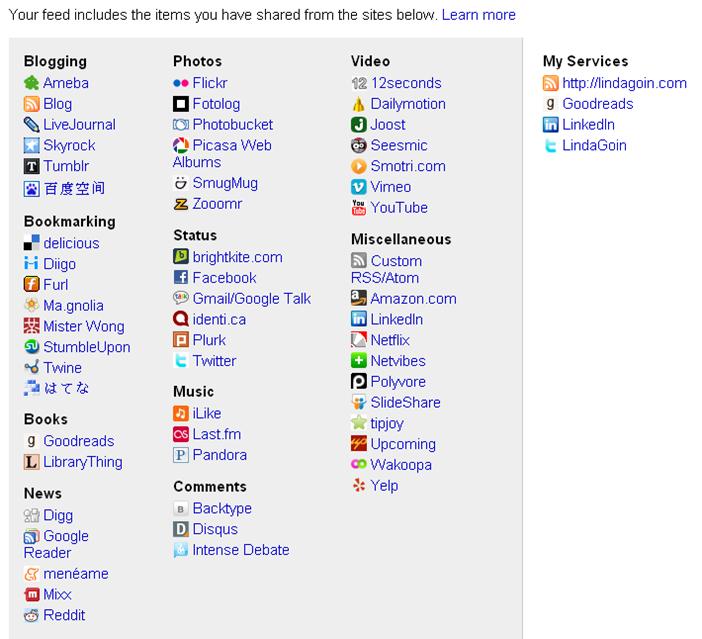Select the Seesmic link
The height and width of the screenshot is (639, 702).
[x=399, y=145]
